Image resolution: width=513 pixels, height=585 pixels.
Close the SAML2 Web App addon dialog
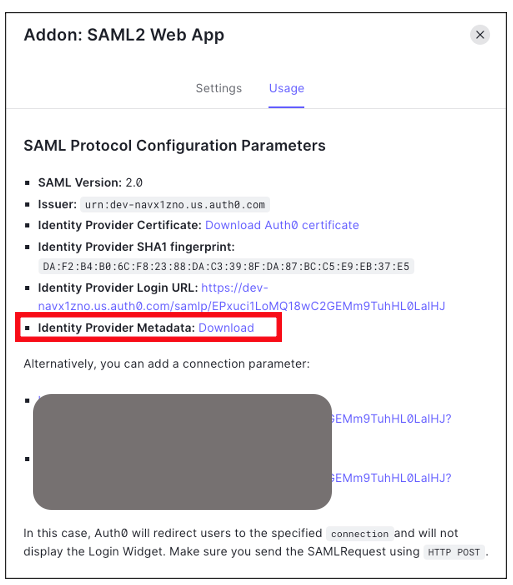point(480,35)
